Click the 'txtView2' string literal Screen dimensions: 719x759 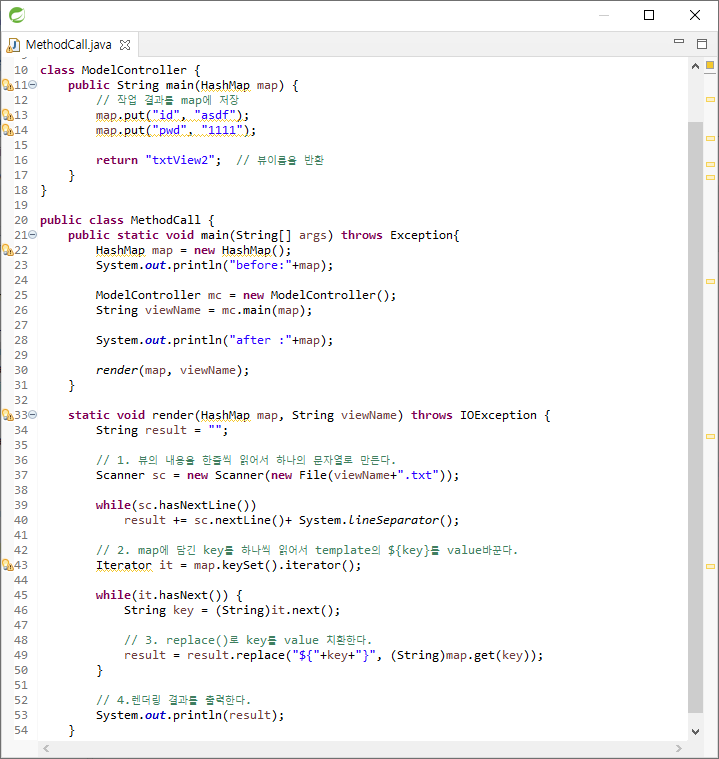180,160
